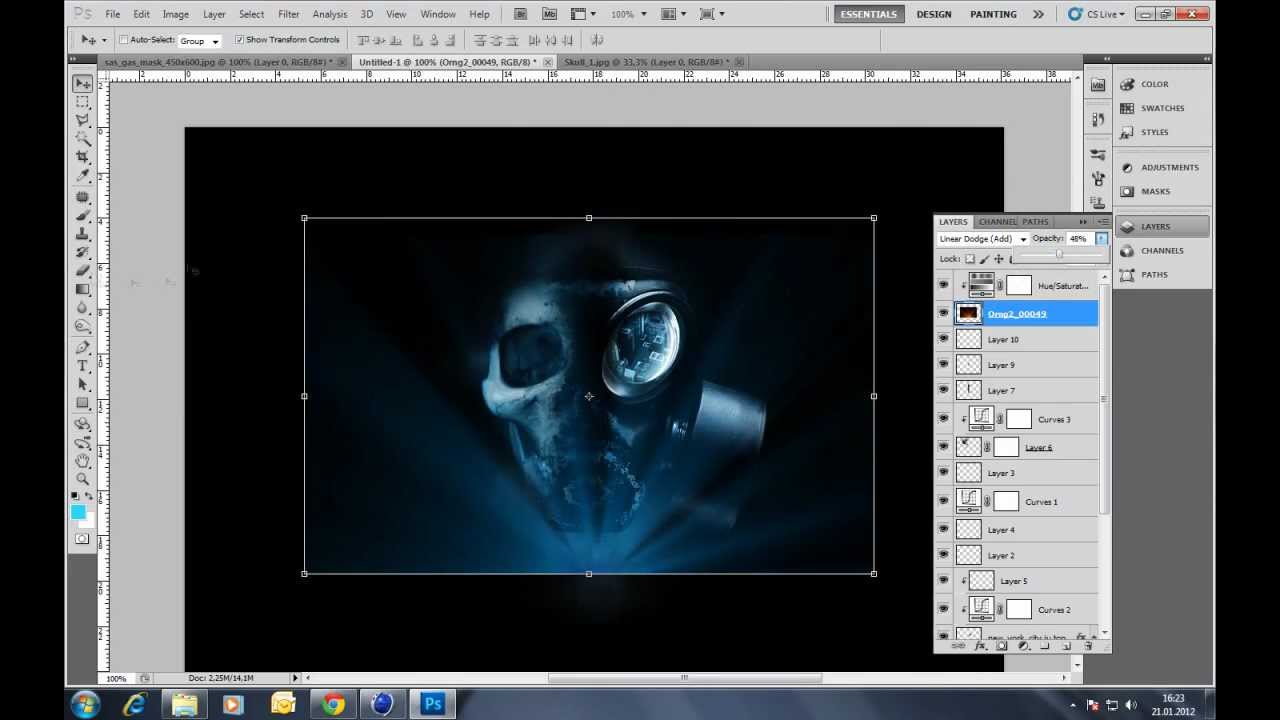Select the Gradient tool
The width and height of the screenshot is (1280, 720).
[82, 290]
